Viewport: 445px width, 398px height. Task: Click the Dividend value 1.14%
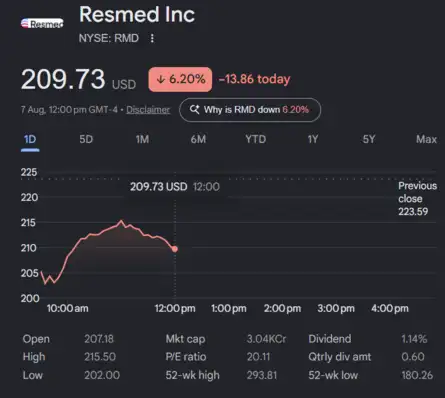click(414, 339)
